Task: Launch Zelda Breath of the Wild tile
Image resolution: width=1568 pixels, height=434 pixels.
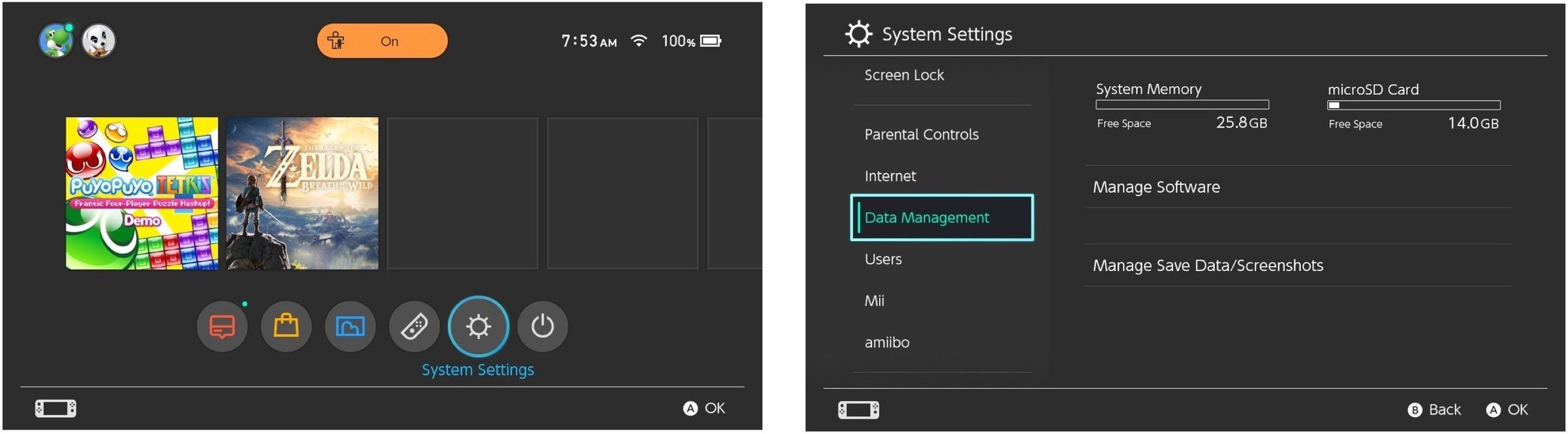Action: (302, 193)
